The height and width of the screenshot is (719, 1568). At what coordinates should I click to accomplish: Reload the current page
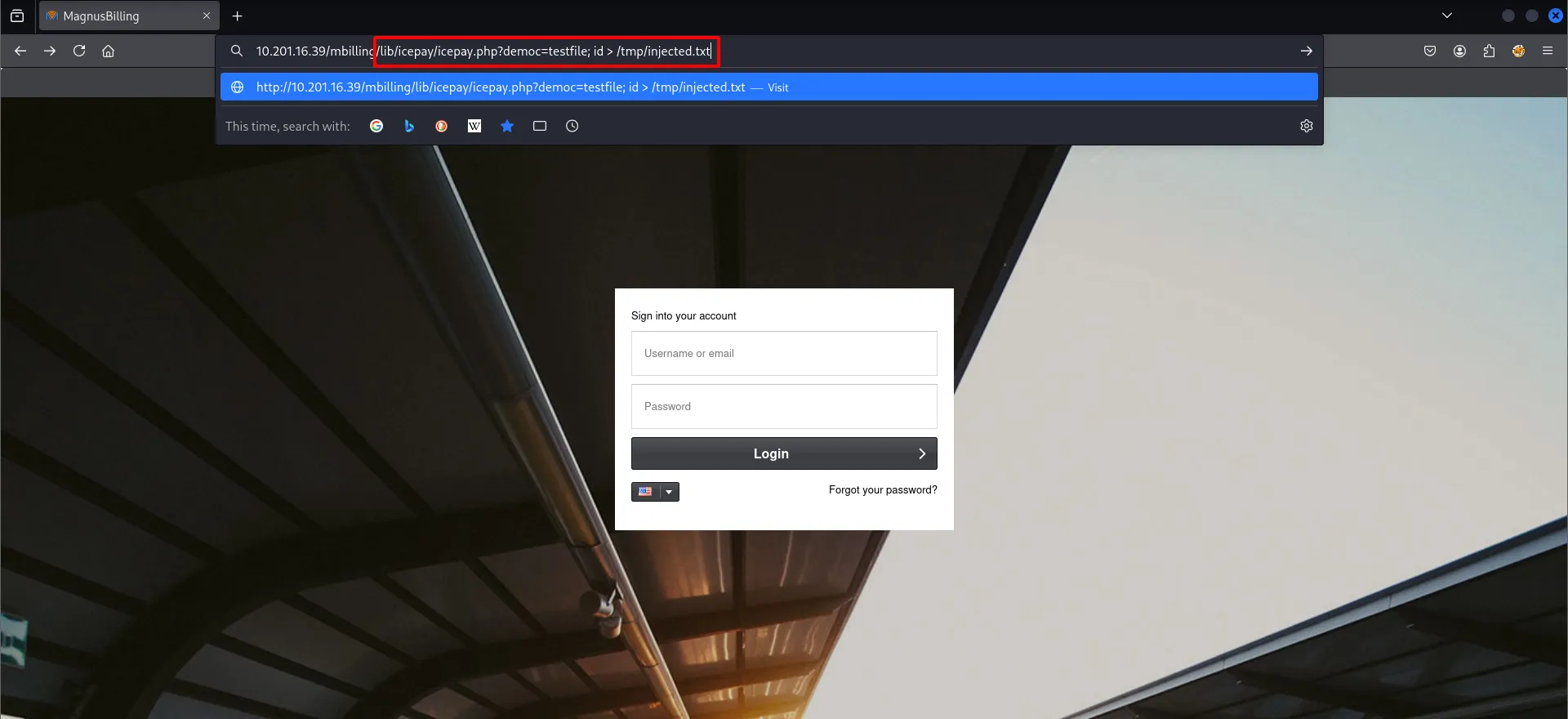click(79, 51)
